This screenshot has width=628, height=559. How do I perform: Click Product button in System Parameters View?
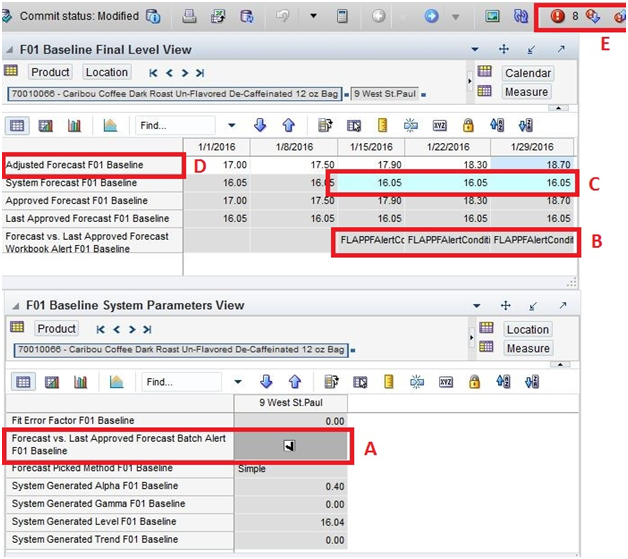tap(56, 329)
